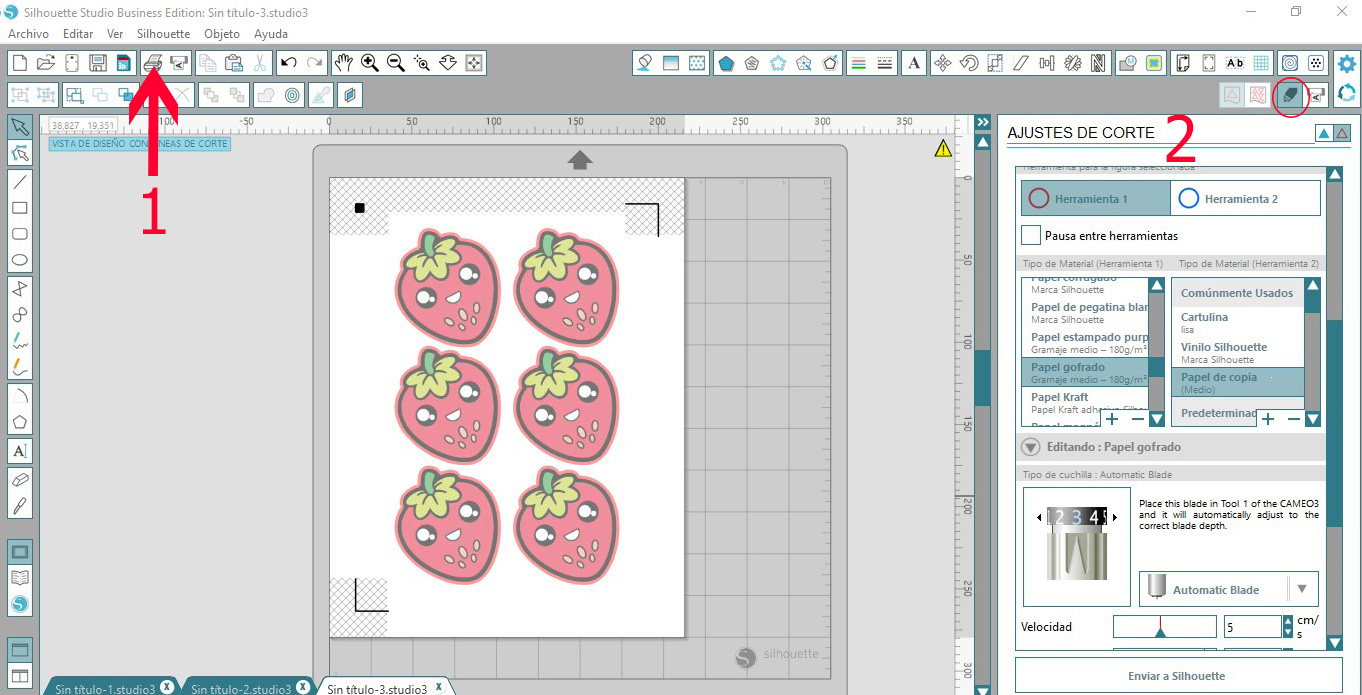Undo the last action
Viewport: 1362px width, 695px height.
[288, 63]
